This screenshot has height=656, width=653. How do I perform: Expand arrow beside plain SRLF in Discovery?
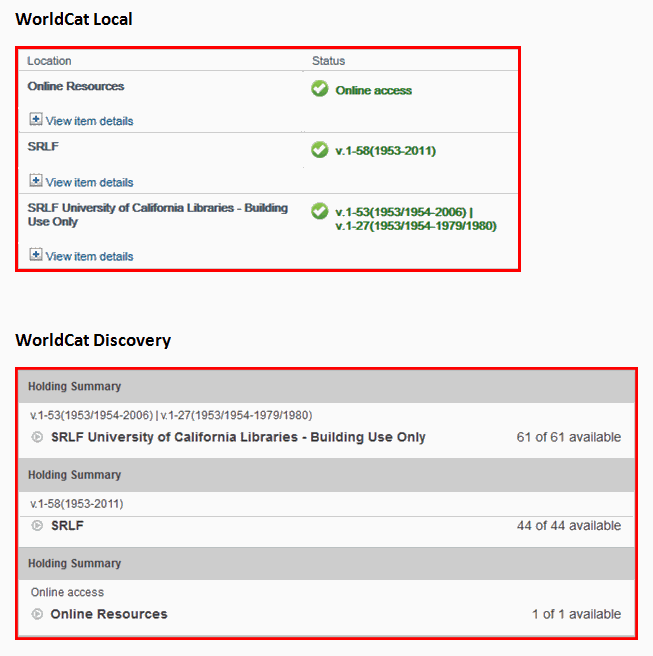point(37,525)
